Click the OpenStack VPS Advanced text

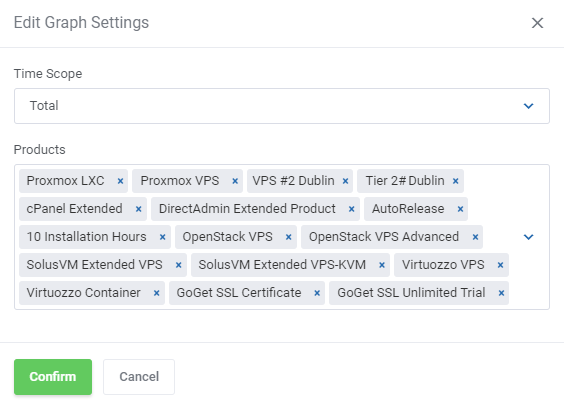(x=384, y=237)
